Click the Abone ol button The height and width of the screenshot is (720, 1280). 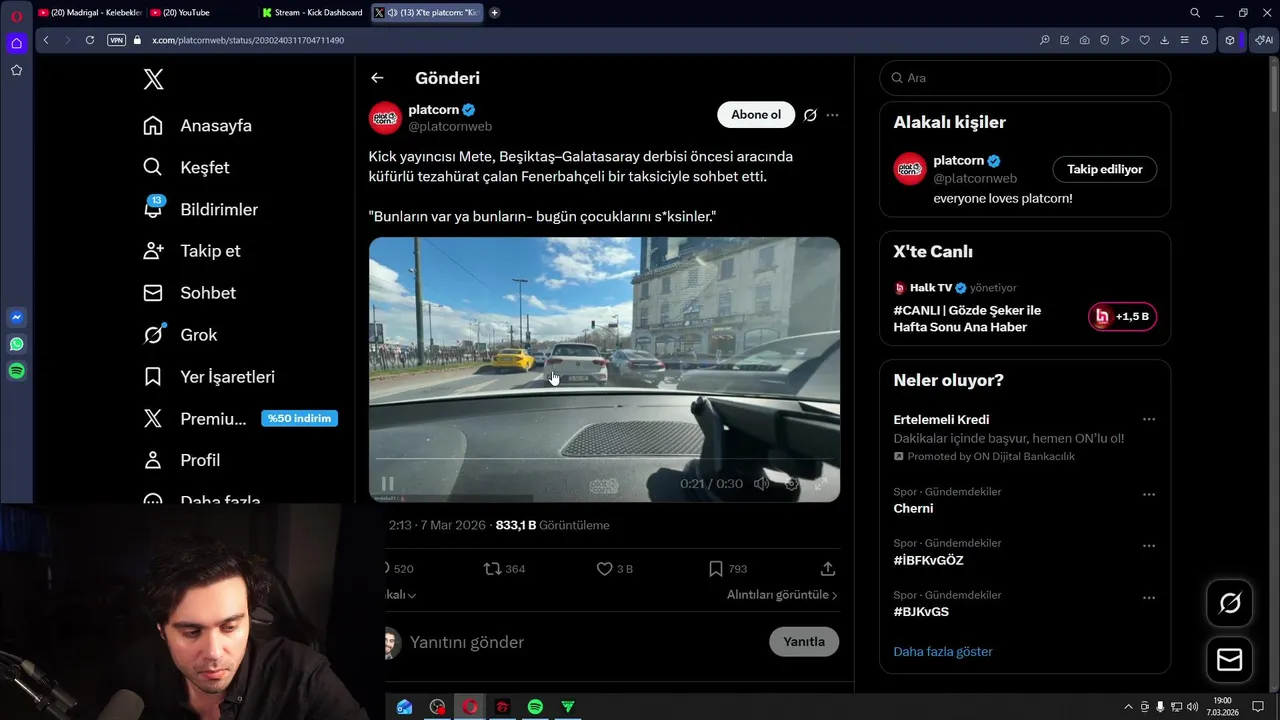click(x=756, y=115)
